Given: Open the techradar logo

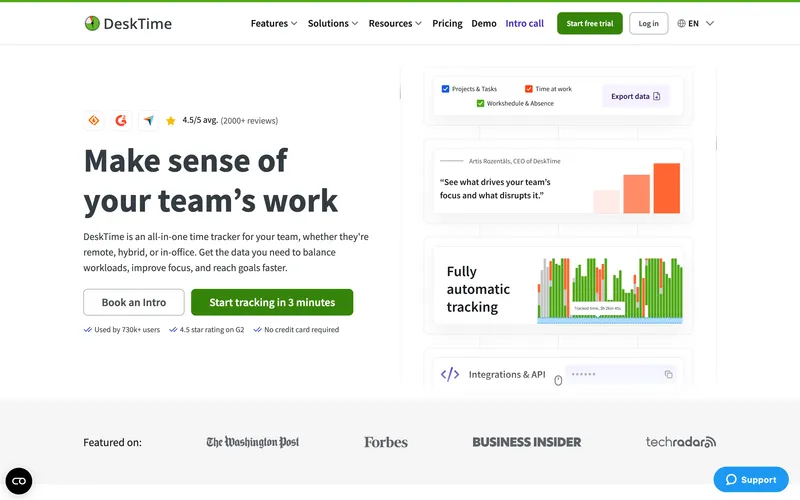Looking at the screenshot, I should coord(681,442).
